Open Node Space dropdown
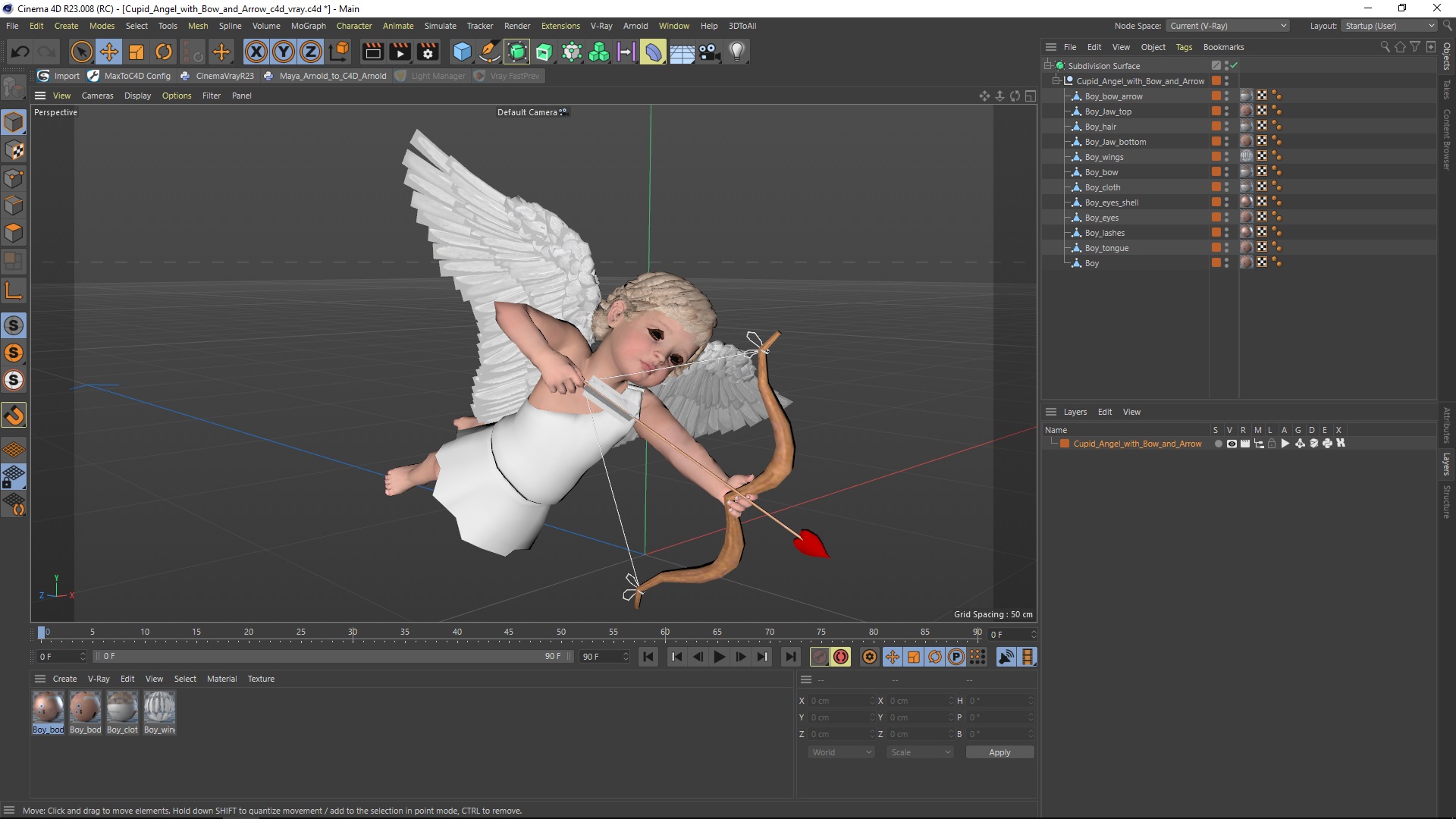1456x819 pixels. click(1227, 26)
